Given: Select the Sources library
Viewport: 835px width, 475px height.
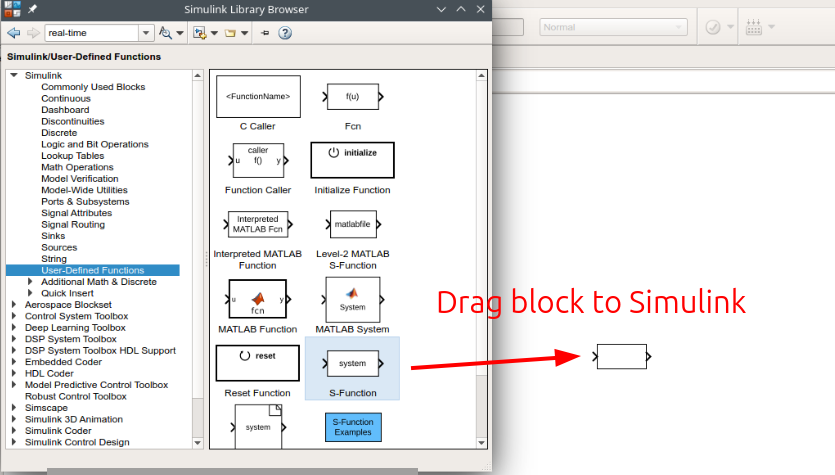Looking at the screenshot, I should [59, 247].
